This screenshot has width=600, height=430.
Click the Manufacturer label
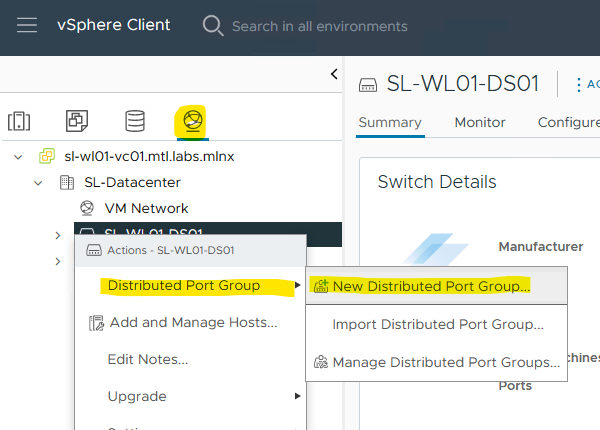click(541, 247)
